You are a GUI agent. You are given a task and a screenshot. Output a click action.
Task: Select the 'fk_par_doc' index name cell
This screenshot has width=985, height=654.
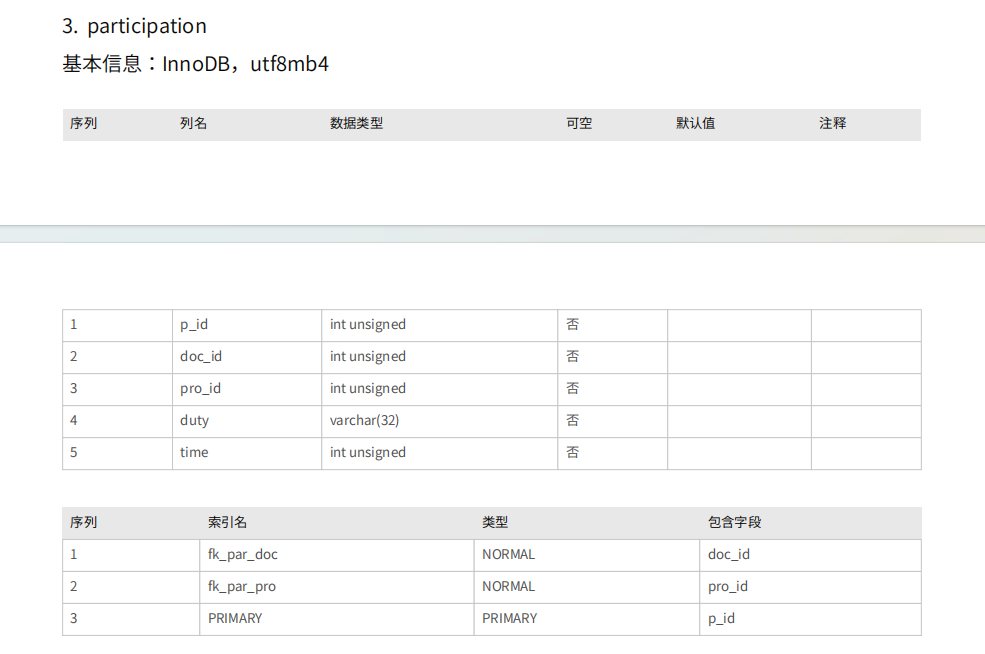coord(243,555)
